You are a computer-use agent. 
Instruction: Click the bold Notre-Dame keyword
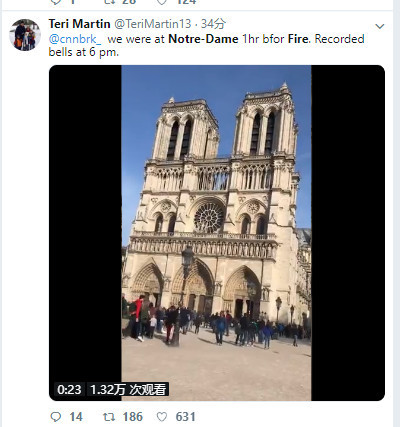click(x=203, y=39)
